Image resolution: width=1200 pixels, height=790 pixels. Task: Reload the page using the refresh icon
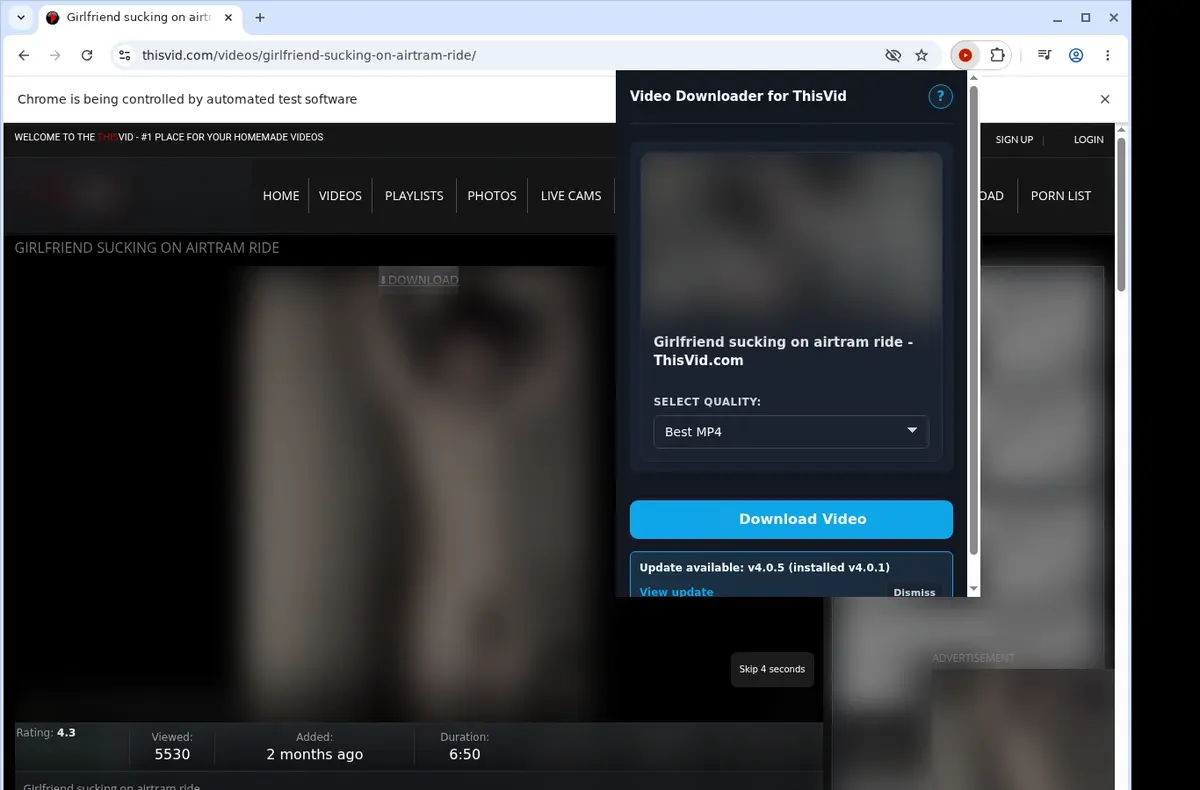(x=87, y=56)
